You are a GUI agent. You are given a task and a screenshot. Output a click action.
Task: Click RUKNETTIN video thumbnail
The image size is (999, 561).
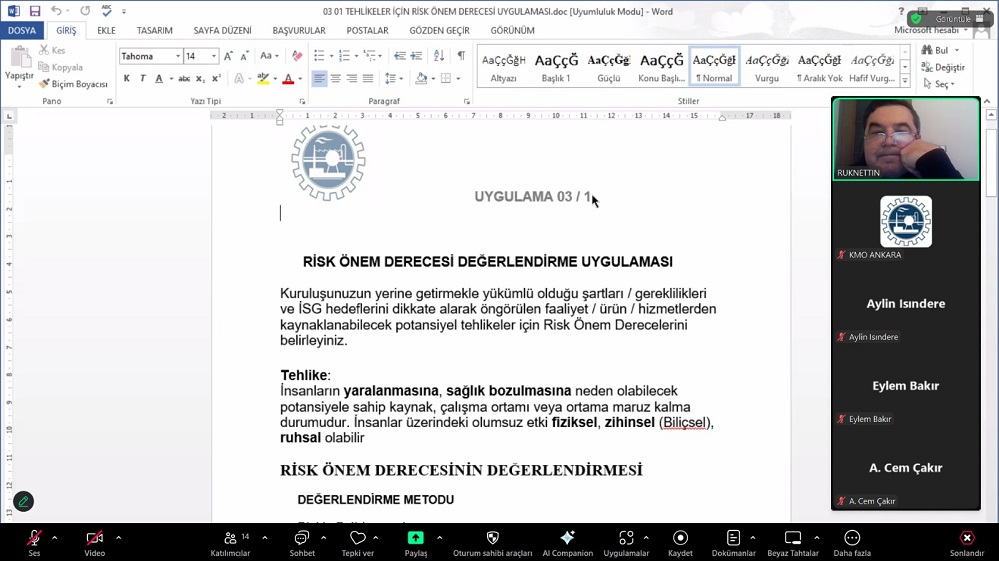(x=905, y=139)
